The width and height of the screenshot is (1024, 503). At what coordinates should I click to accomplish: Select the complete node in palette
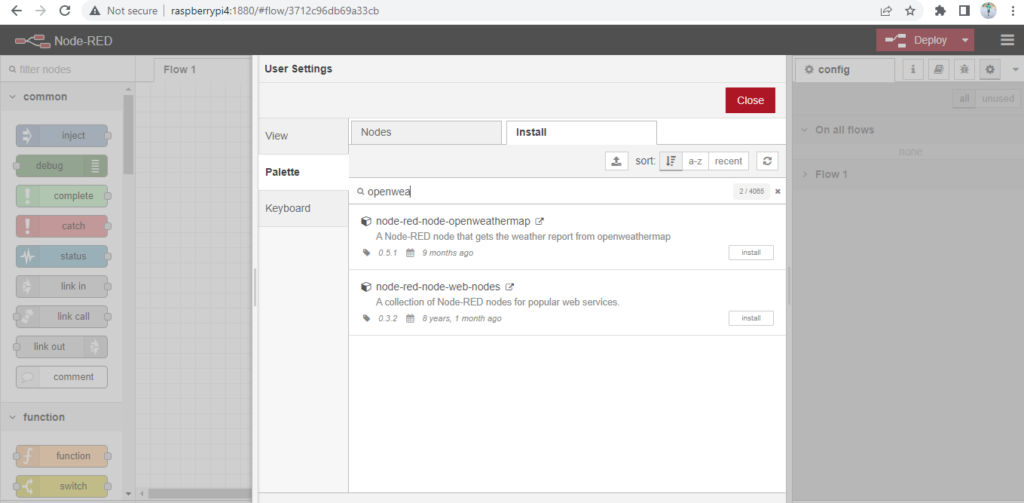[62, 196]
